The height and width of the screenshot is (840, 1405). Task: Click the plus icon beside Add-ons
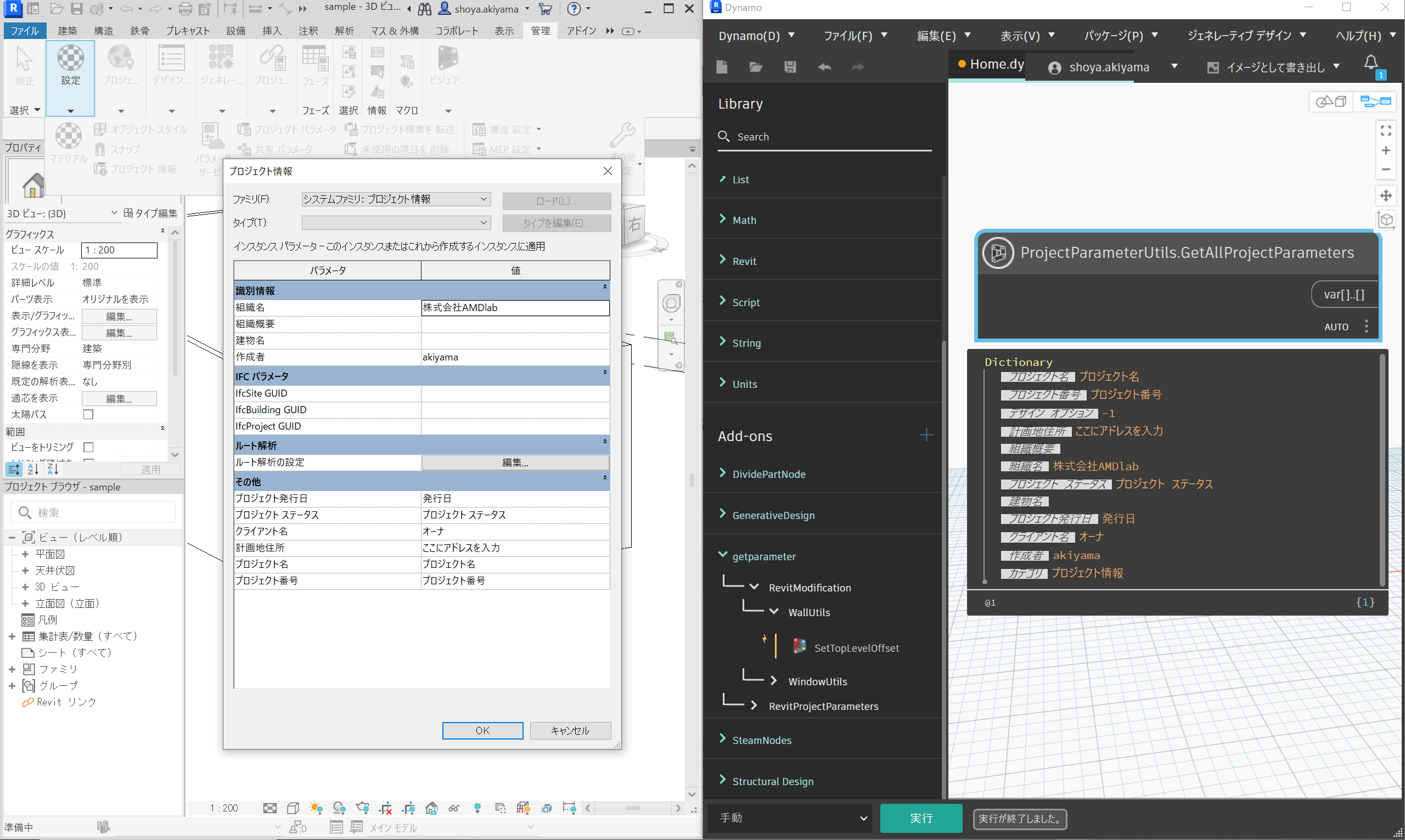[926, 435]
